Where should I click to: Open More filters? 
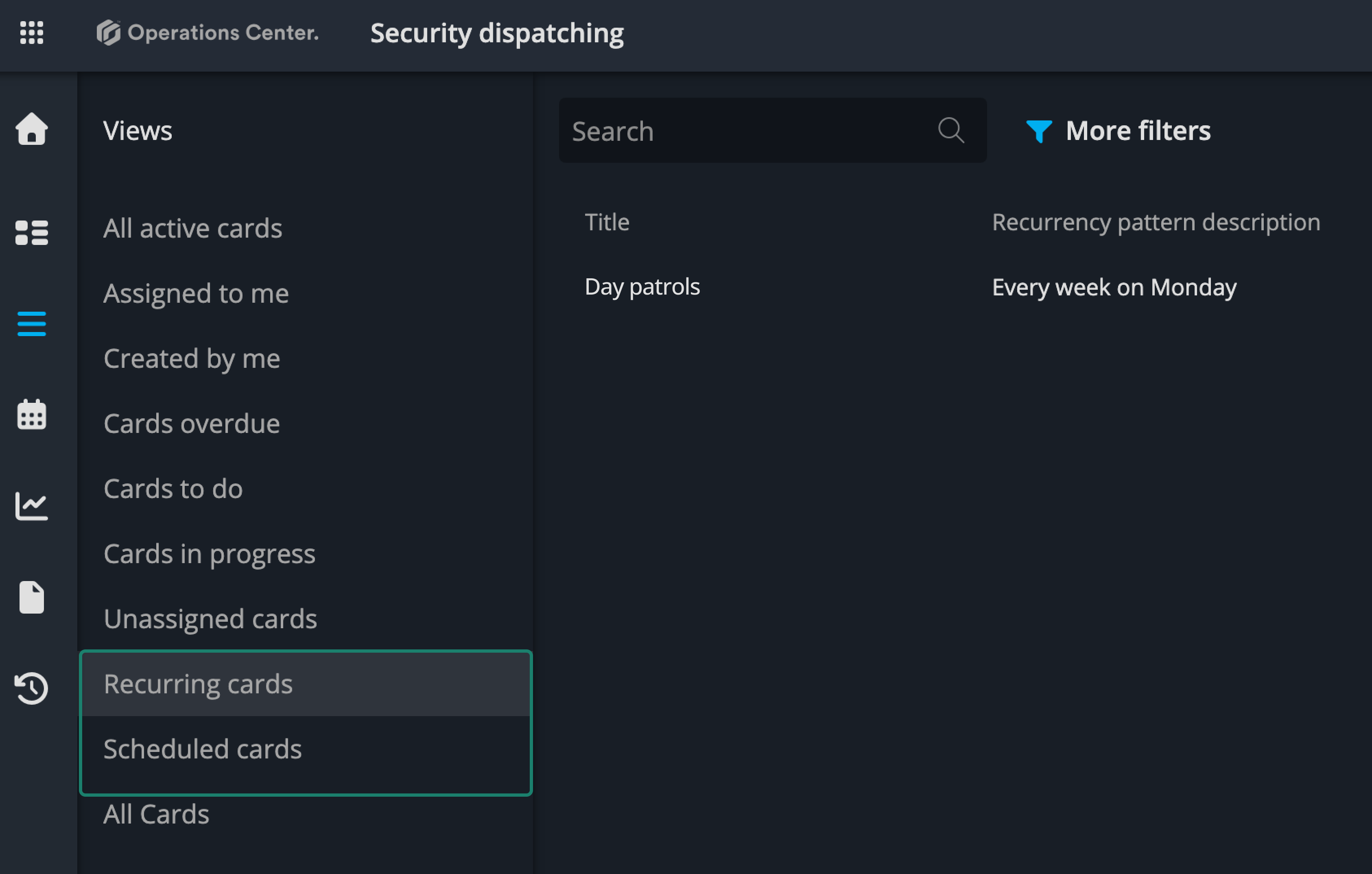(1137, 131)
